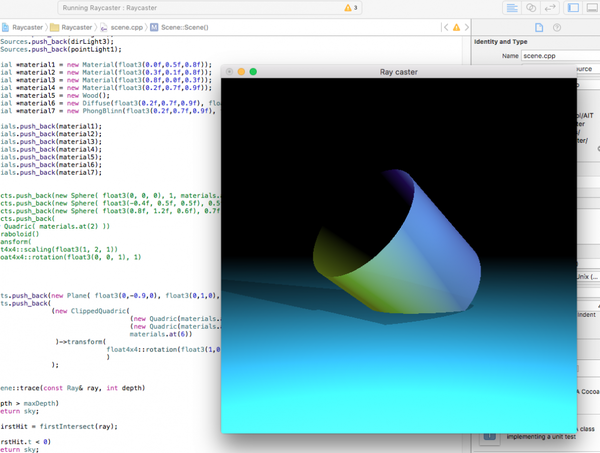This screenshot has width=600, height=453.
Task: Select the standard editor icon
Action: (512, 8)
